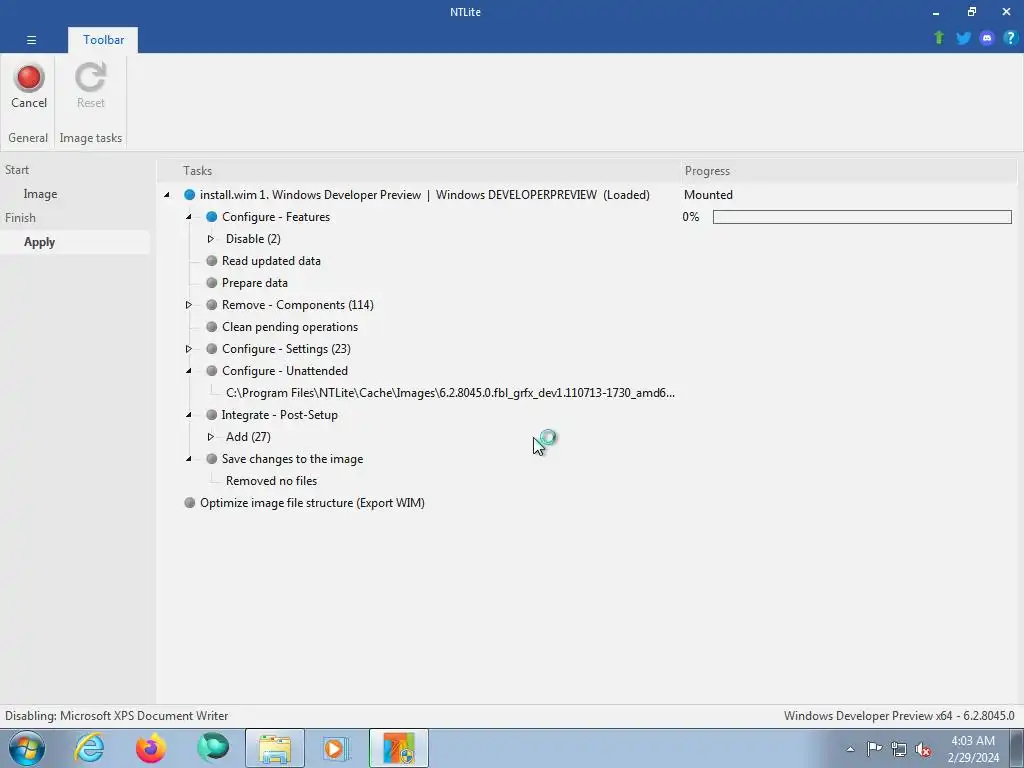Click the muted volume tray icon
The image size is (1024, 768).
coord(923,750)
